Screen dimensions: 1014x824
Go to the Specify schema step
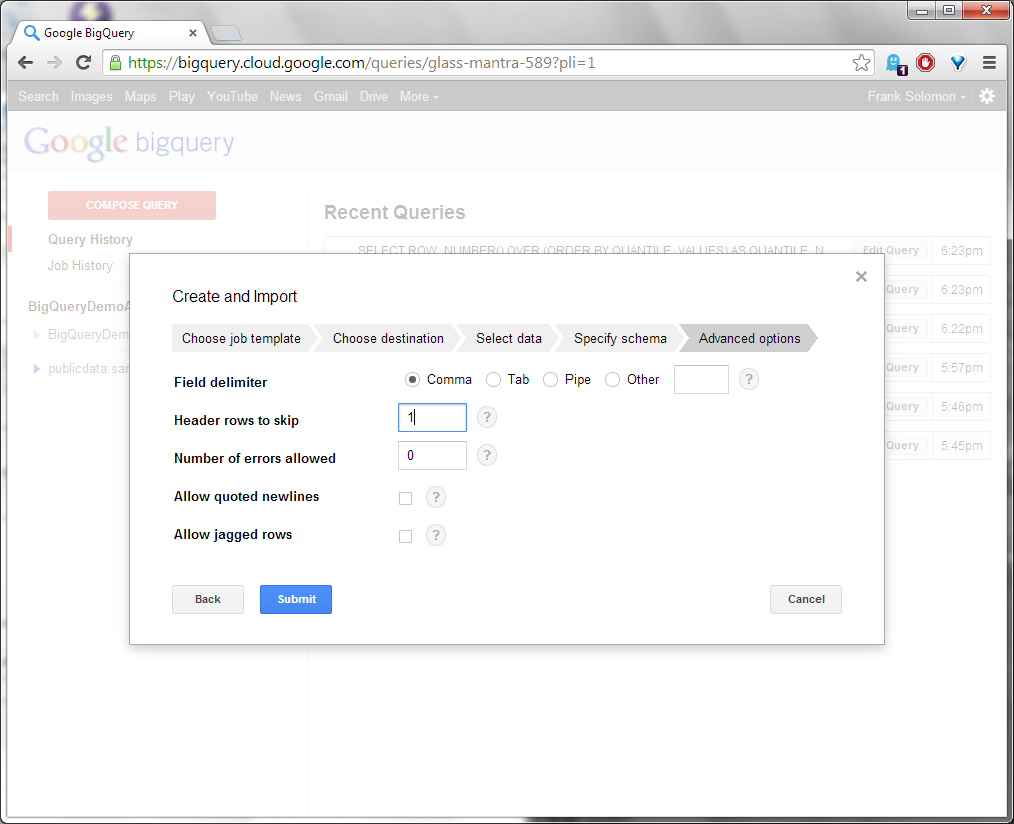tap(620, 338)
